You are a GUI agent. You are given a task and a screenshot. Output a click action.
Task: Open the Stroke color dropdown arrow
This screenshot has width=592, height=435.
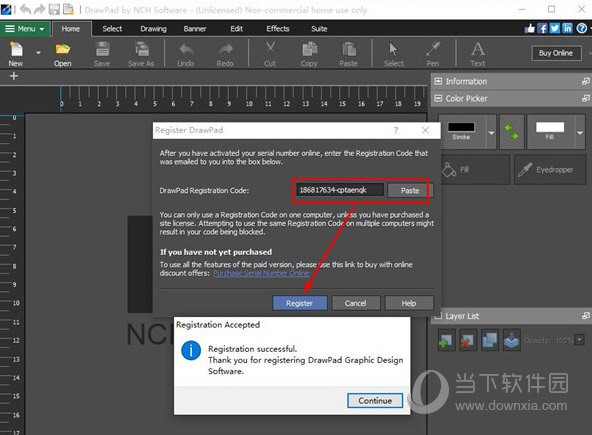click(491, 133)
